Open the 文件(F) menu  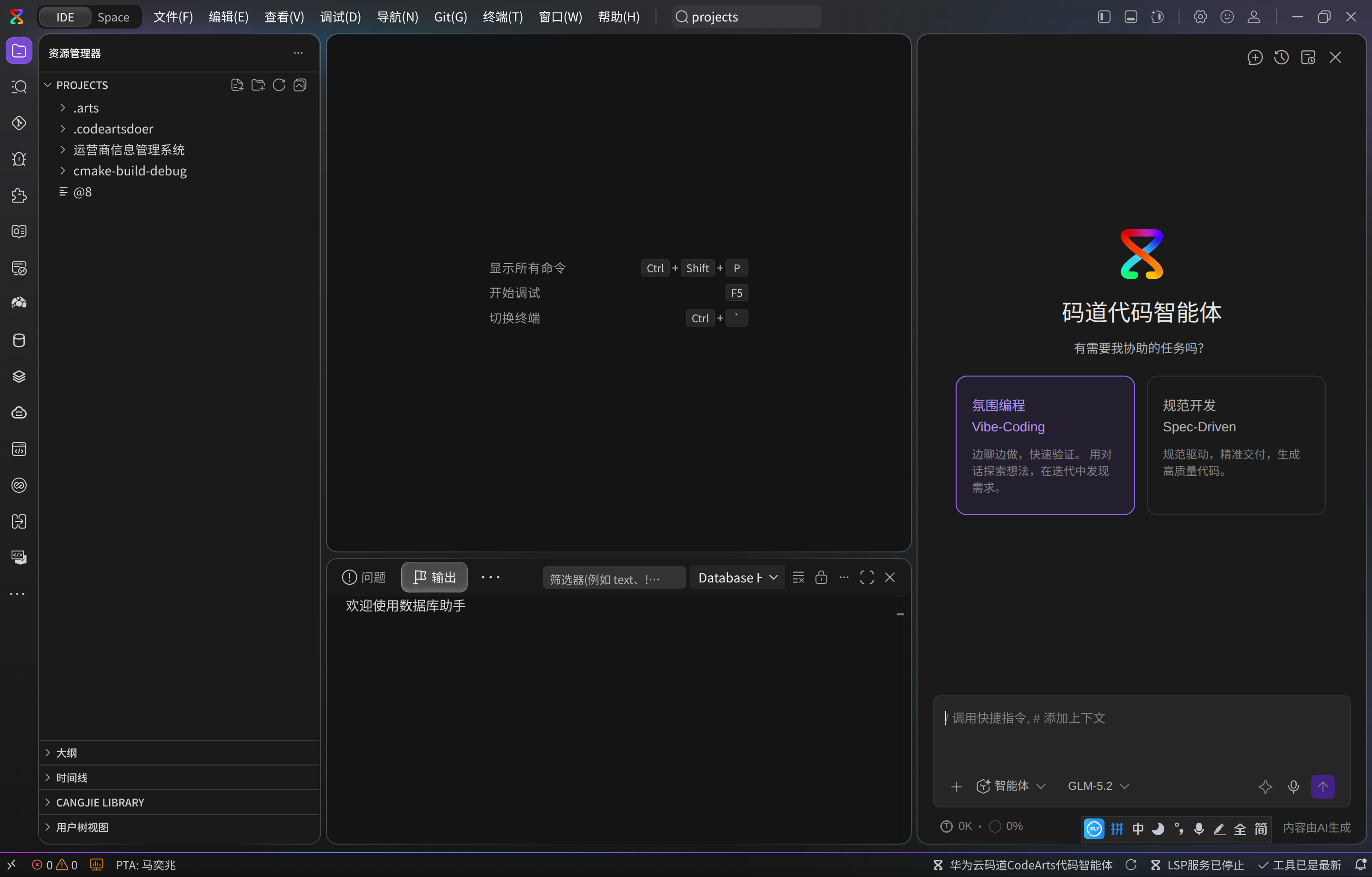173,17
